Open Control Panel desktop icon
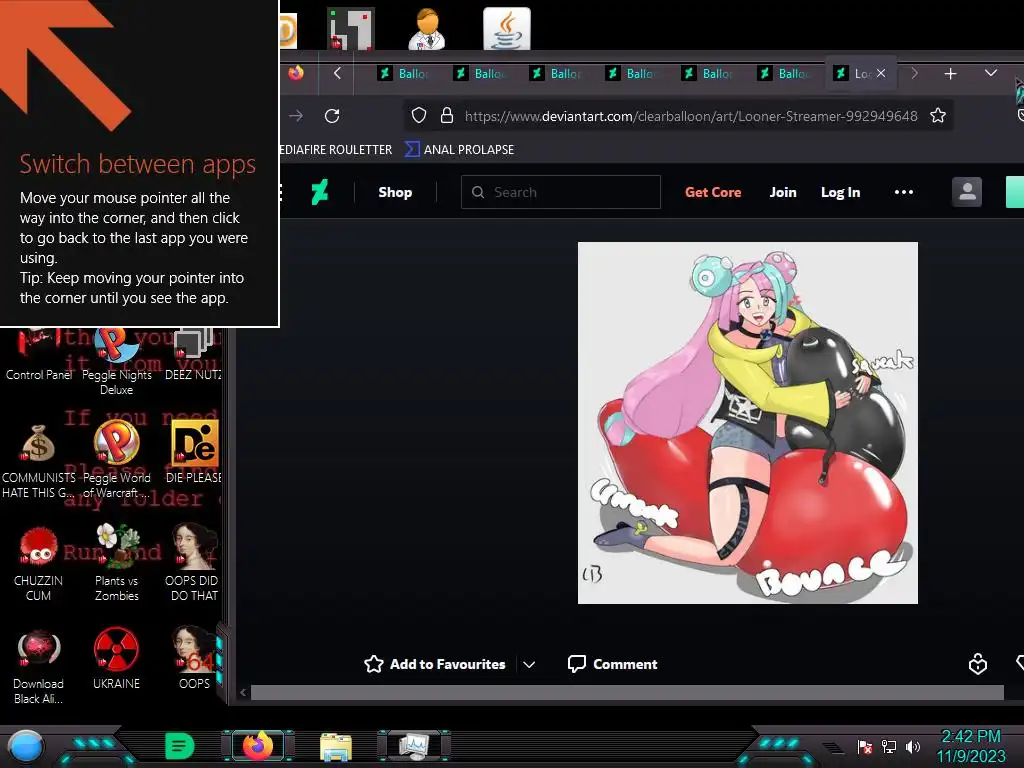 click(x=38, y=356)
